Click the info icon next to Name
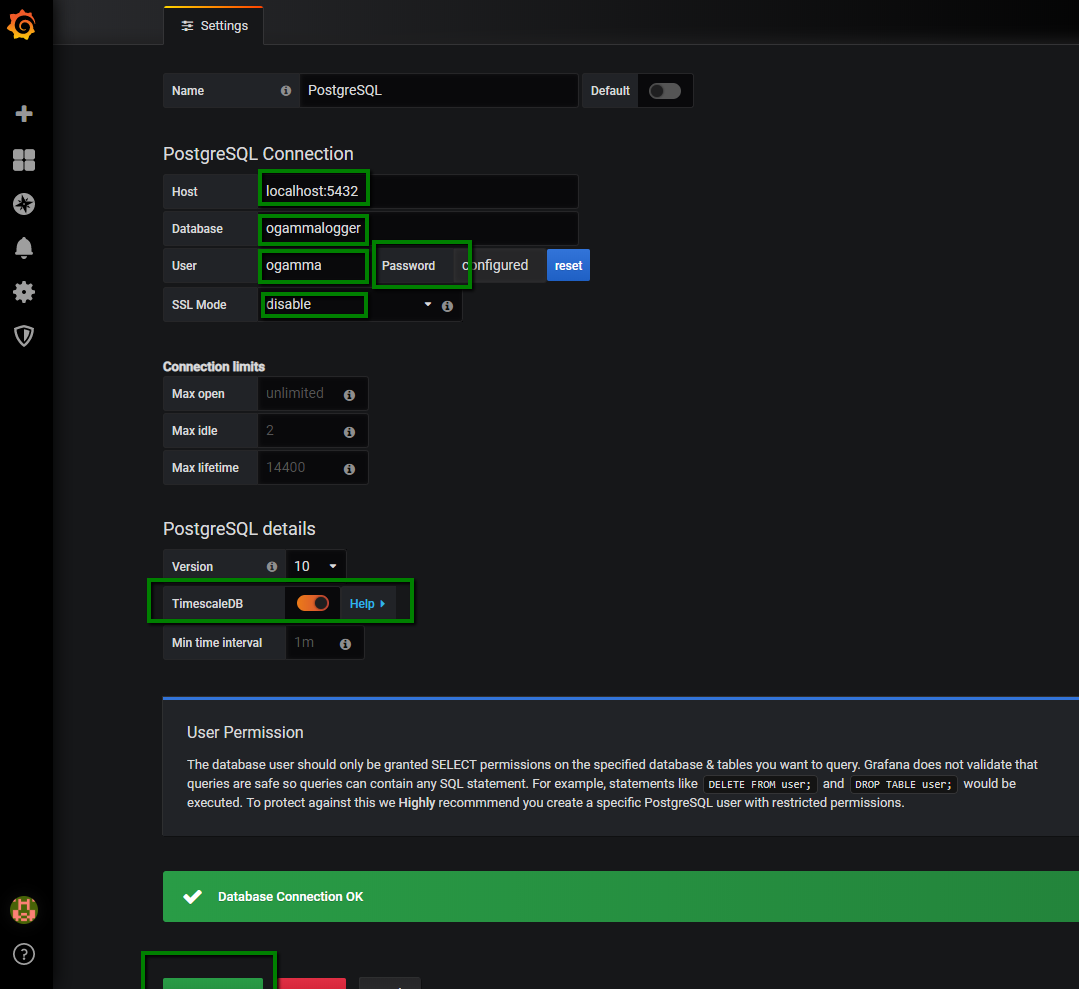The image size is (1079, 989). [286, 90]
